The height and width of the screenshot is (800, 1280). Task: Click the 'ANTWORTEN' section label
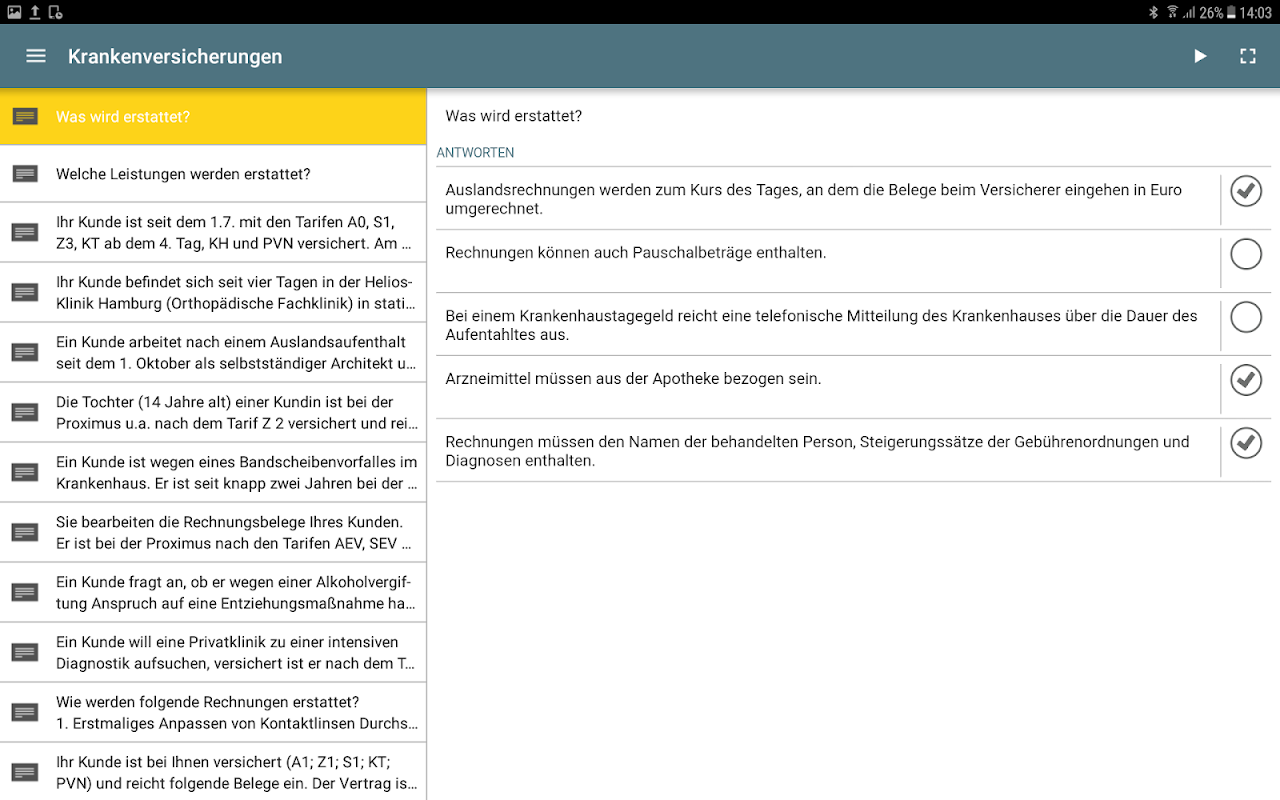tap(476, 153)
